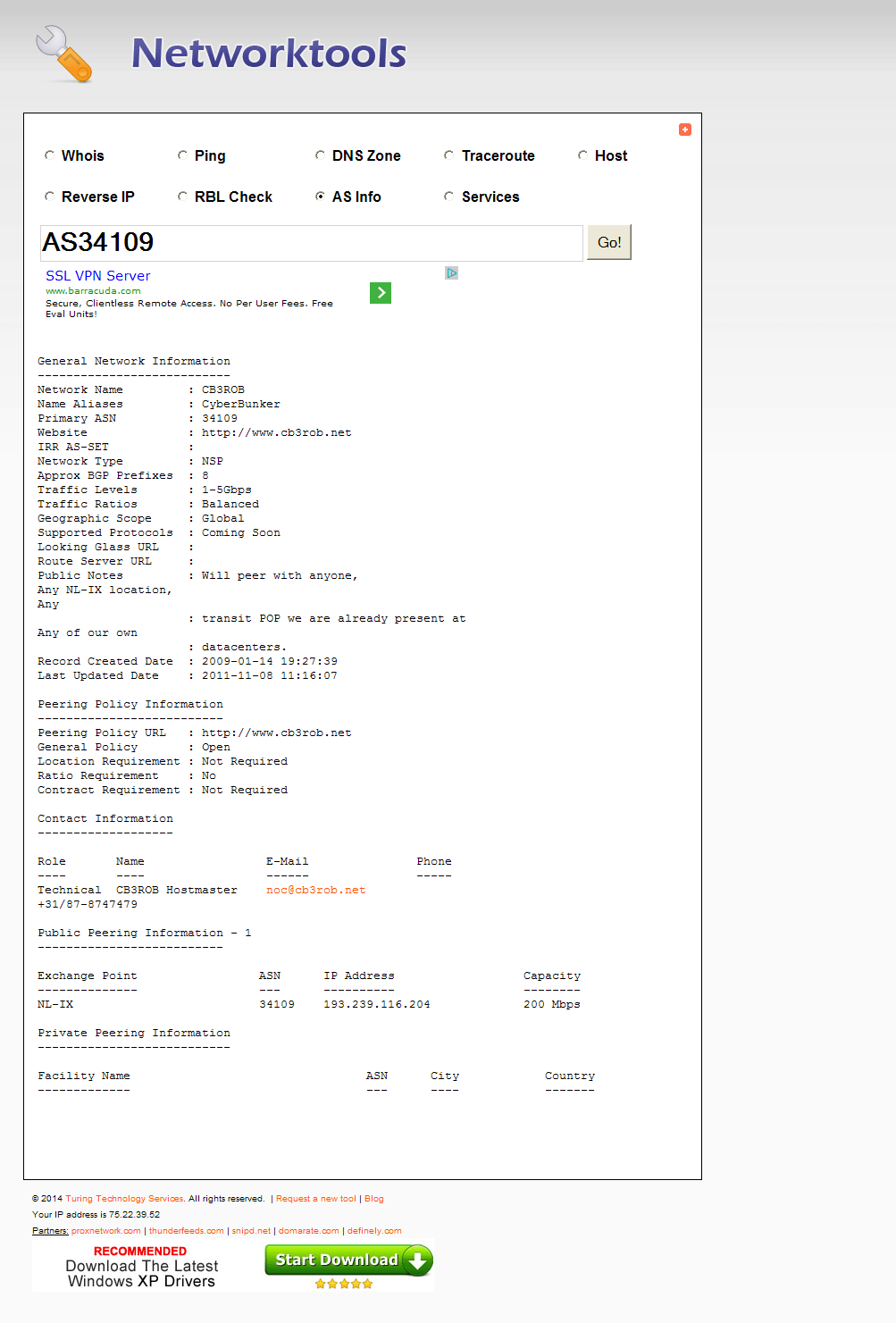Click the green download arrow icon
The height and width of the screenshot is (1323, 896).
(417, 1260)
